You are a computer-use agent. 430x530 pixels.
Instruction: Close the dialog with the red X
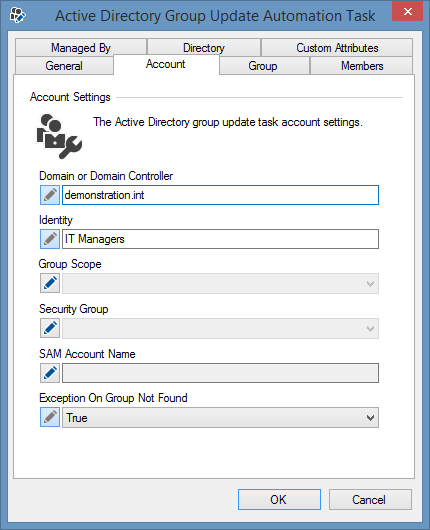coord(407,11)
